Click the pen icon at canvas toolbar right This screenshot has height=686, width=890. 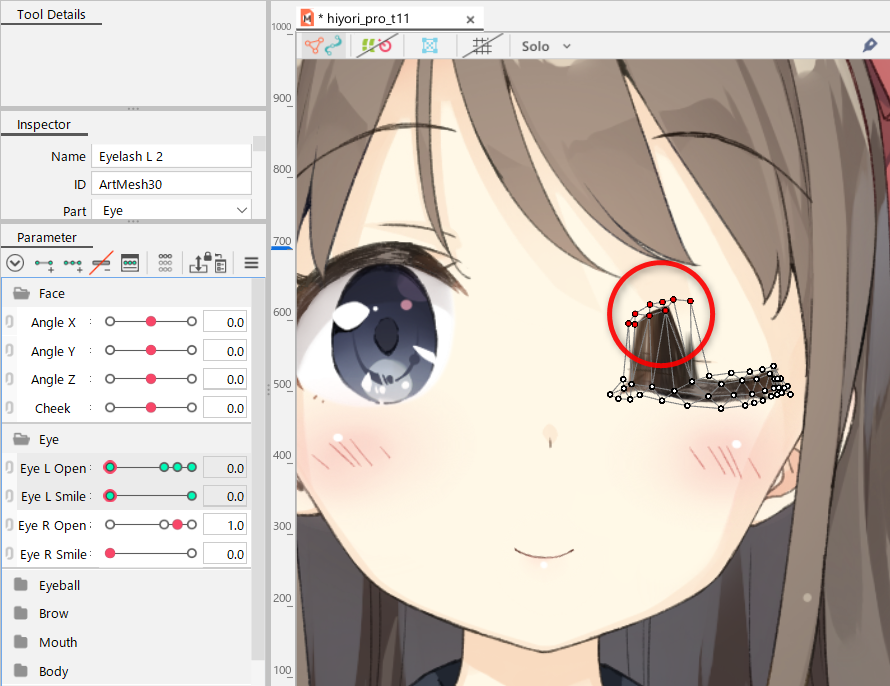869,46
